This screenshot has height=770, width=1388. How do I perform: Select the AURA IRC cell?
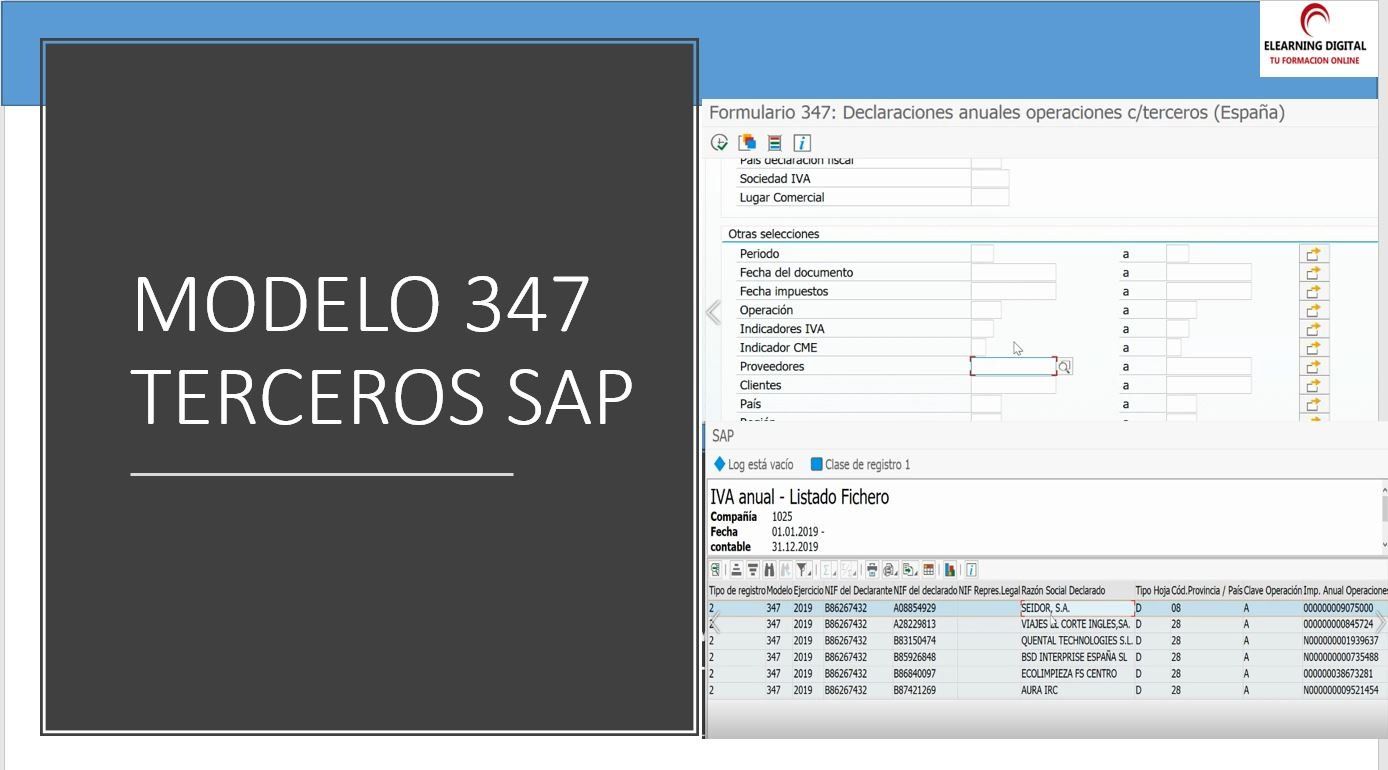tap(1077, 691)
